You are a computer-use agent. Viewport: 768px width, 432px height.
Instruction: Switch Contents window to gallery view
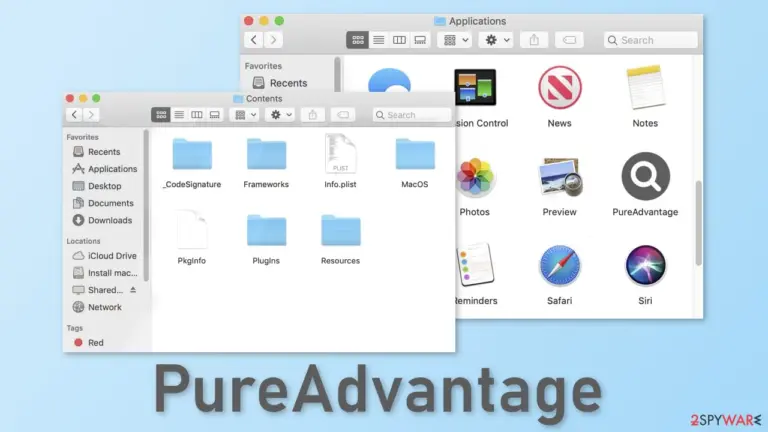(215, 115)
